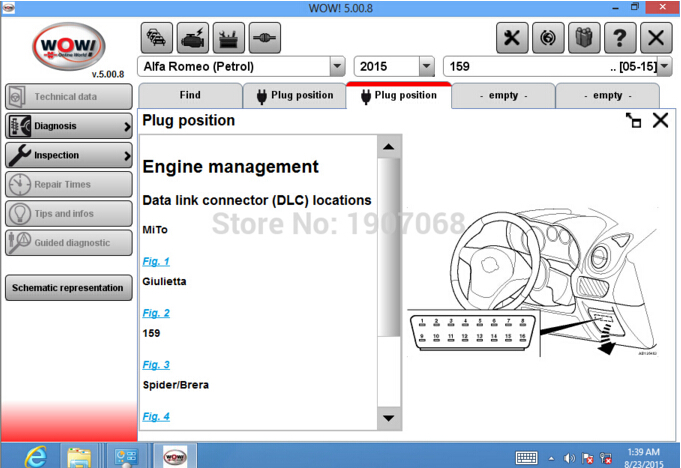Open the battery toolbox icon

229,38
